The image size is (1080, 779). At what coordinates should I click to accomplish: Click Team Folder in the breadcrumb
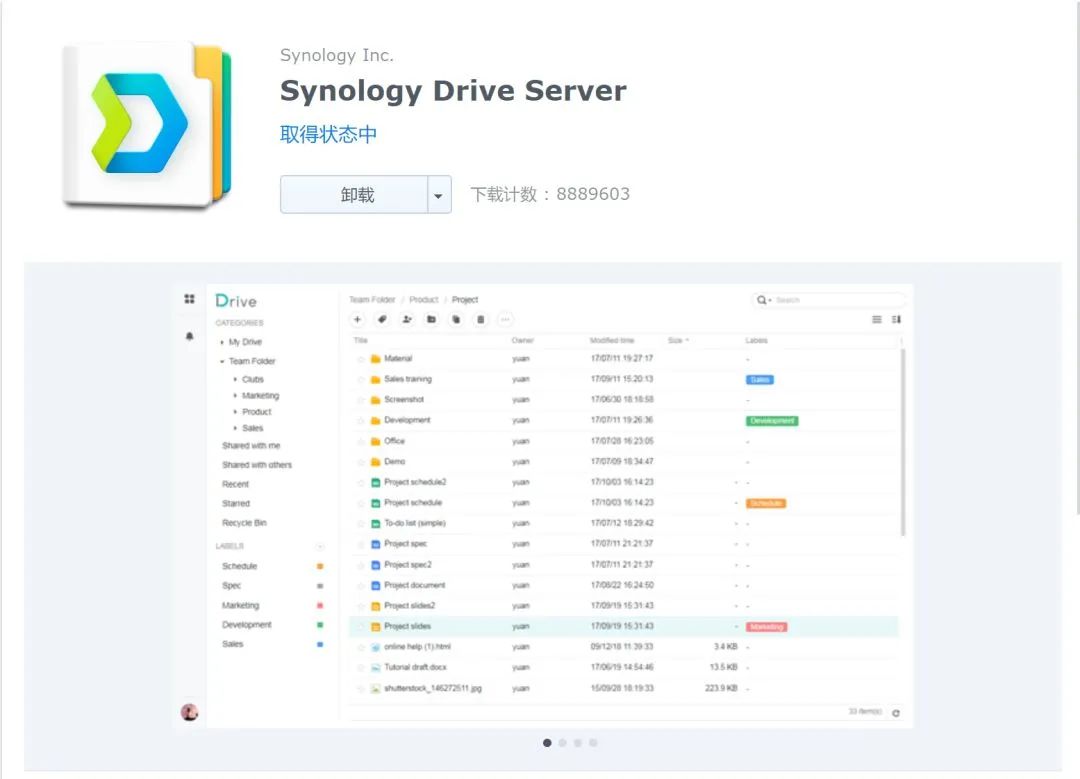pyautogui.click(x=372, y=300)
